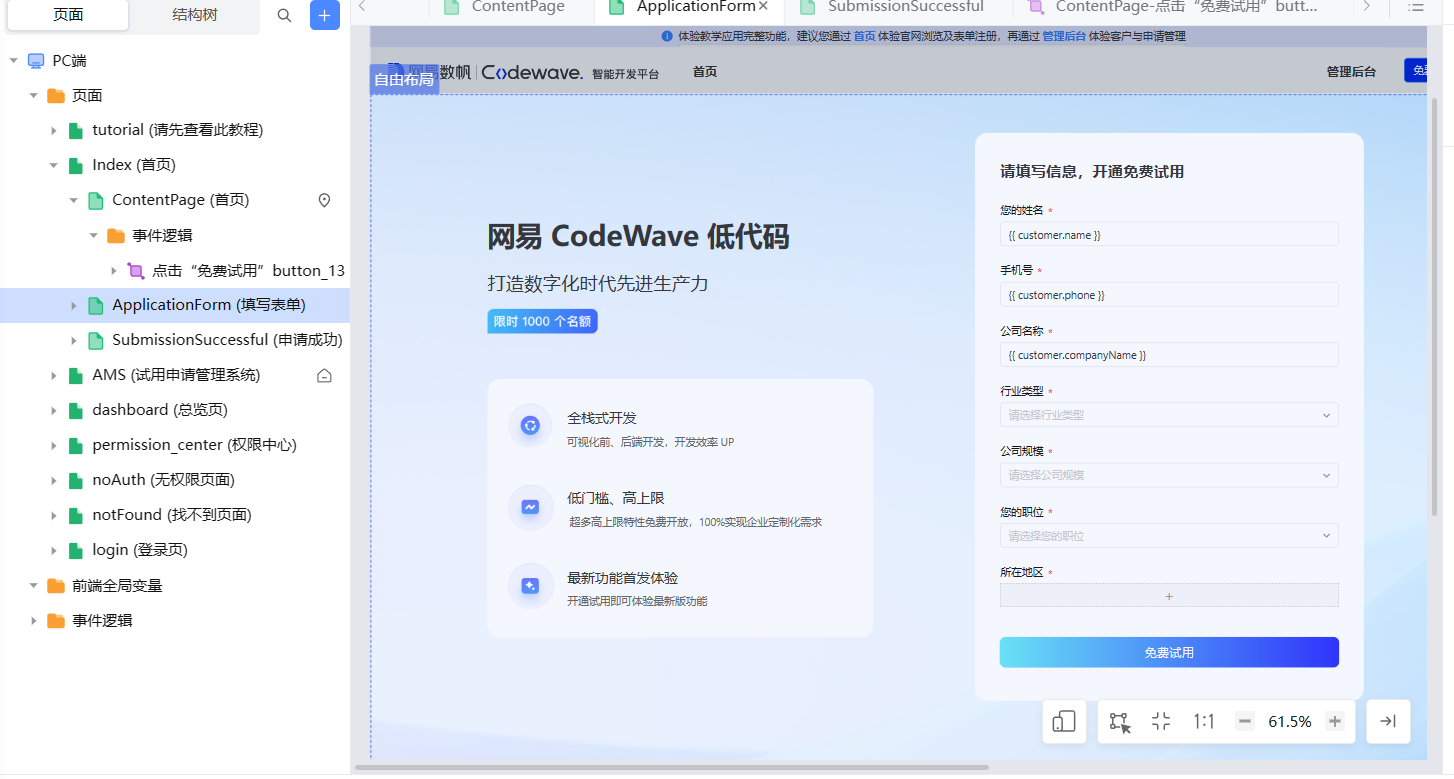1454x779 pixels.
Task: Open the 公司规模 dropdown
Action: (1168, 474)
